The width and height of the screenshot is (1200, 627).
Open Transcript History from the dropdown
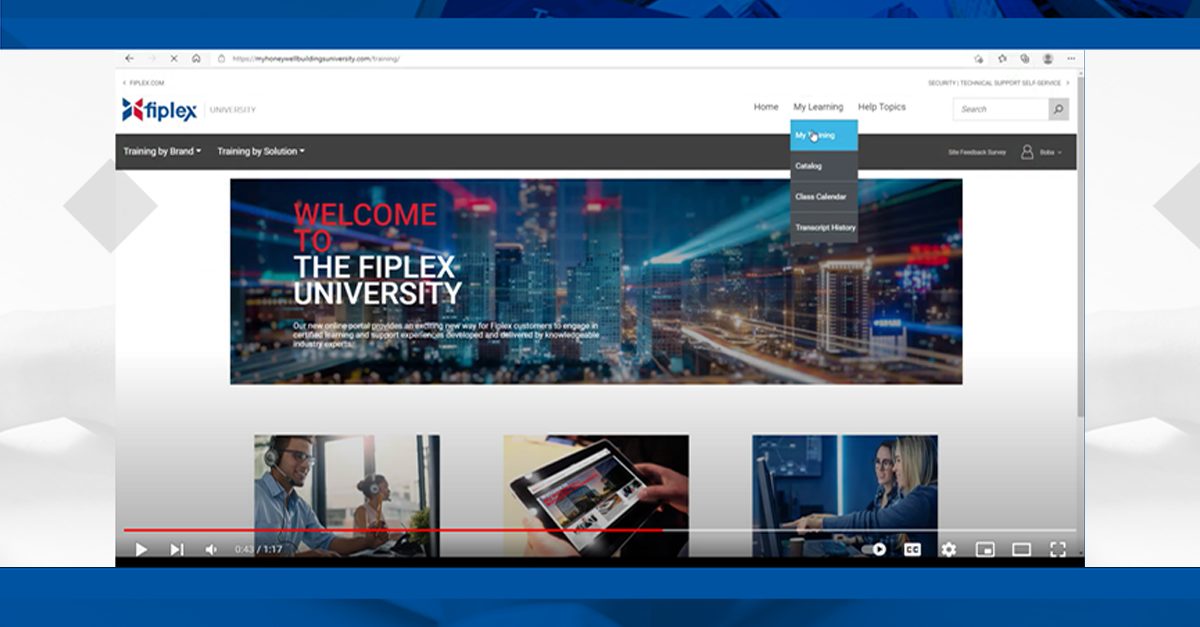pos(824,228)
